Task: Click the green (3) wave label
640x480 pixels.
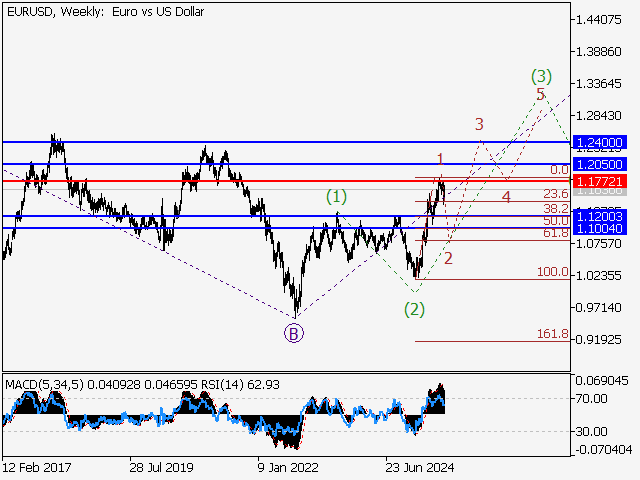Action: tap(540, 76)
